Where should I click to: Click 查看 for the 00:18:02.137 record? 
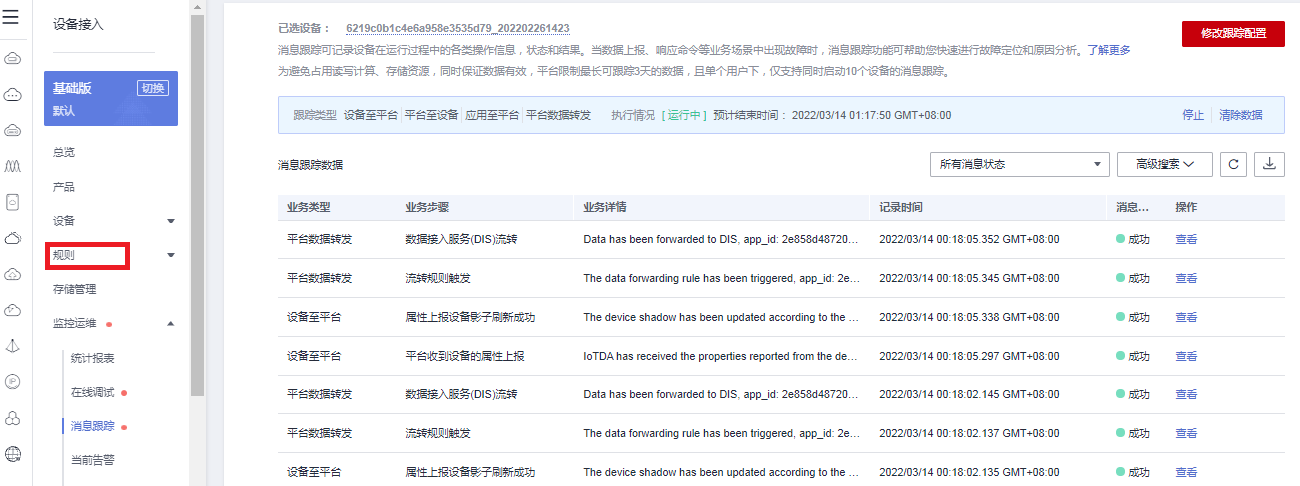(x=1186, y=433)
